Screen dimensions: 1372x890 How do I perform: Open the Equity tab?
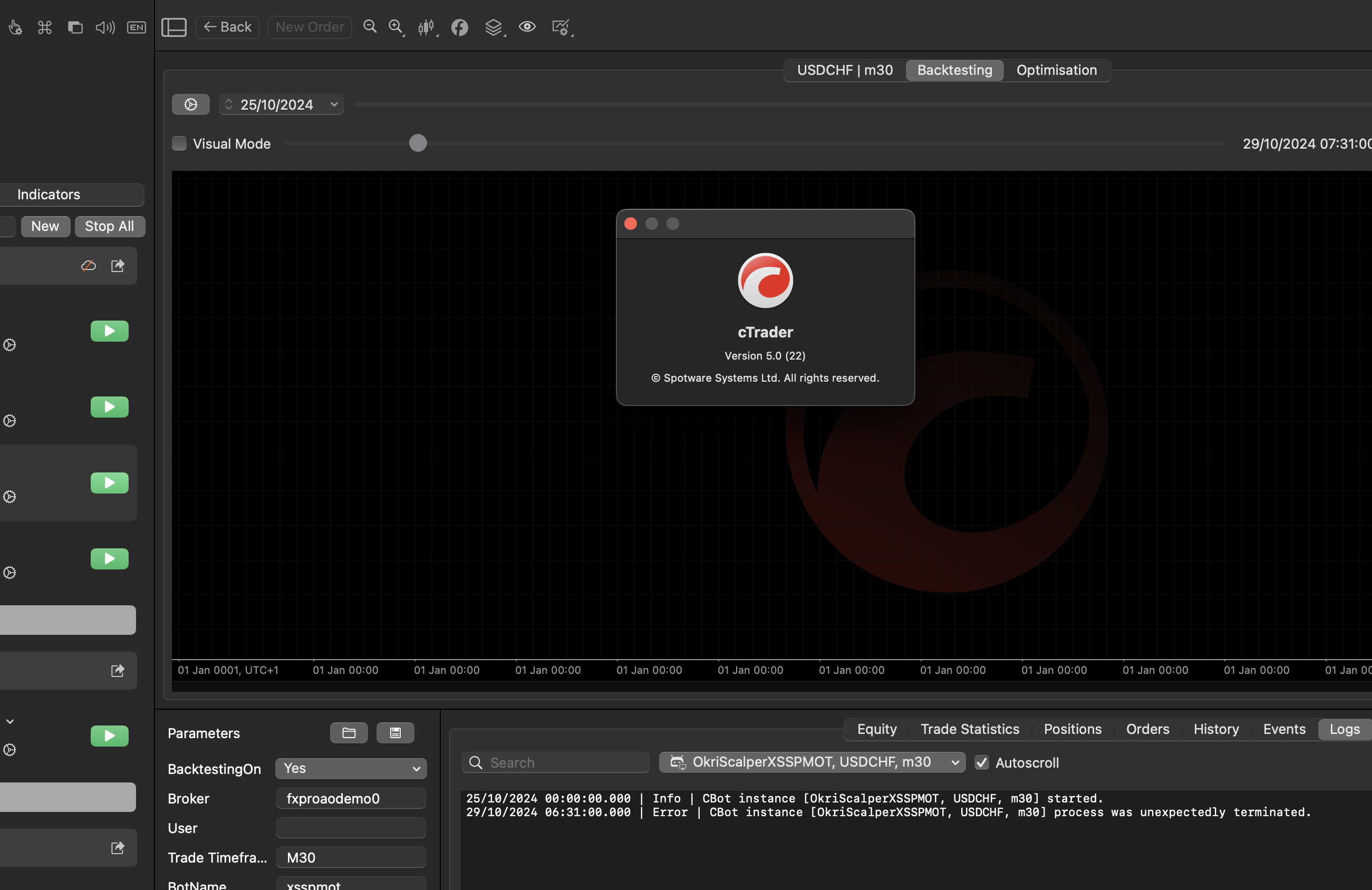877,729
